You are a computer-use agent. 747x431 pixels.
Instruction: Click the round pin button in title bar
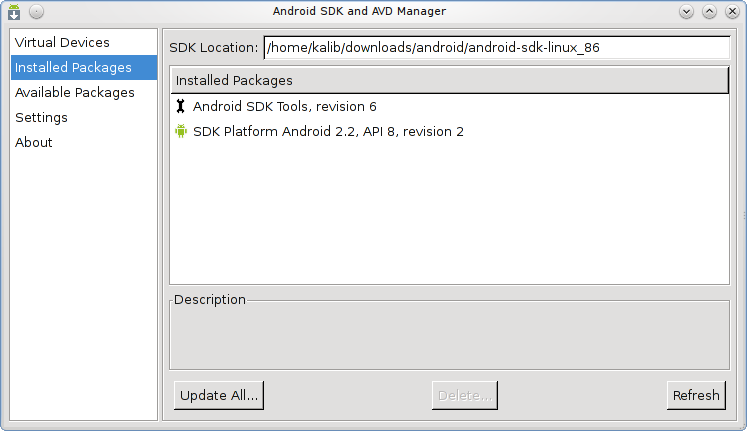pyautogui.click(x=35, y=11)
